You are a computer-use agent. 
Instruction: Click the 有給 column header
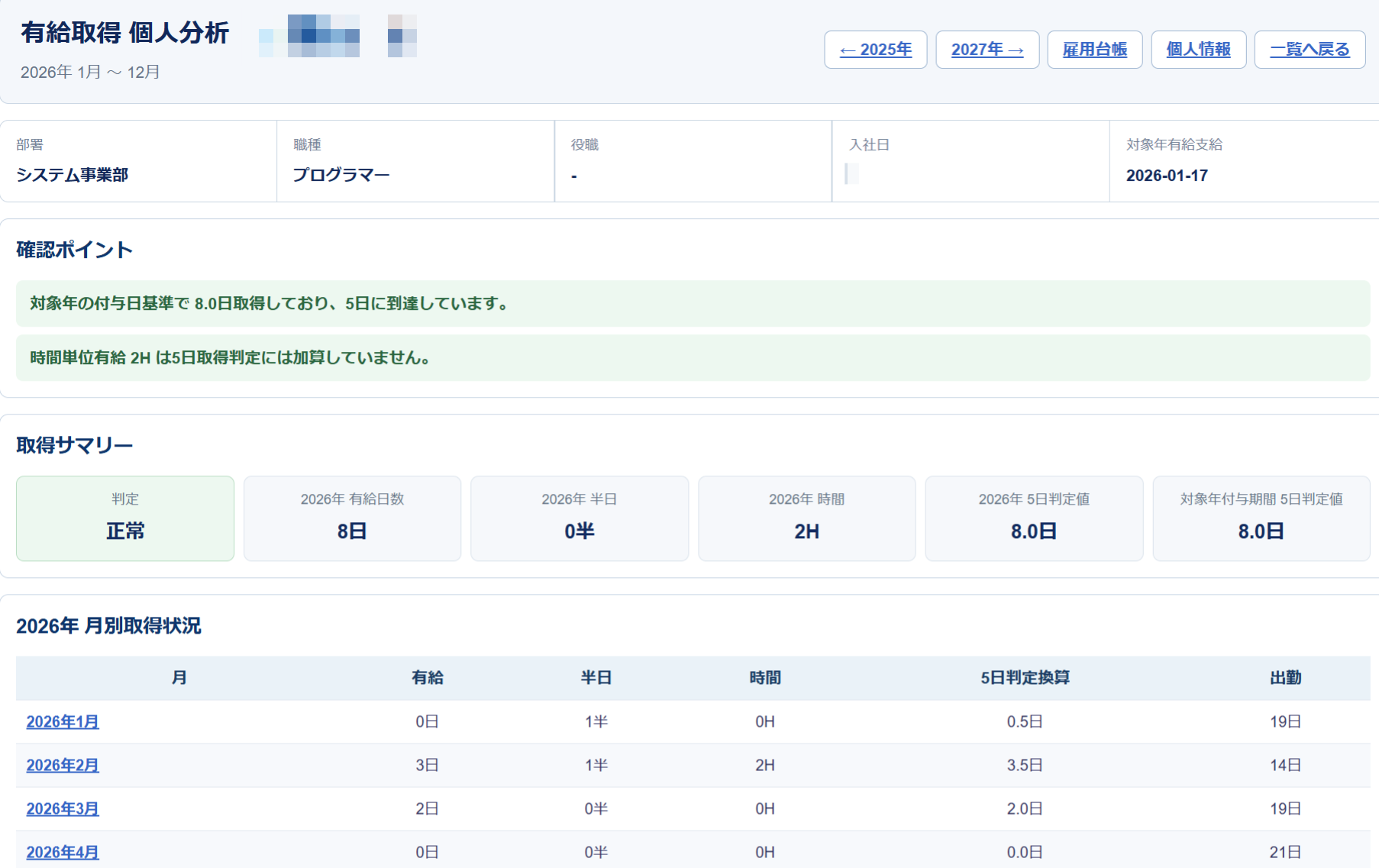click(x=427, y=678)
